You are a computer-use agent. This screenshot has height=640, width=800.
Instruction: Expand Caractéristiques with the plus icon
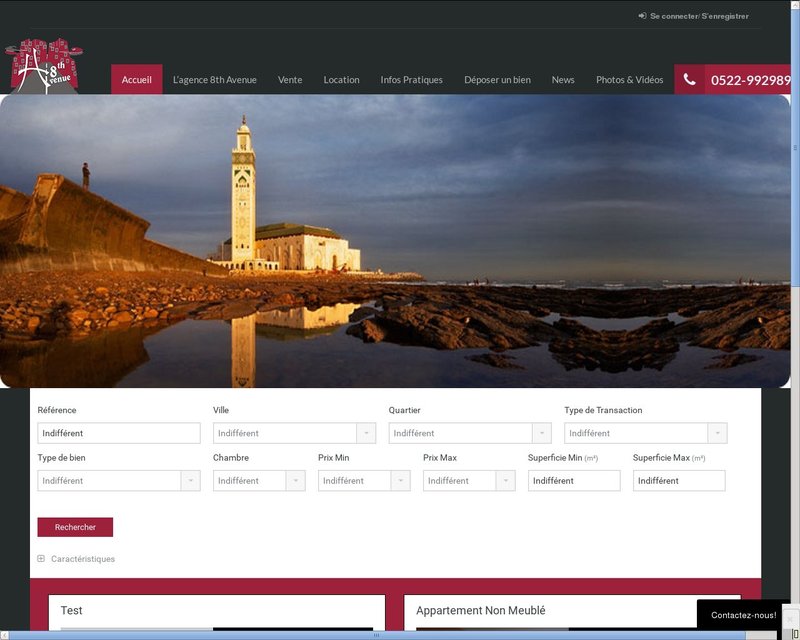tap(41, 558)
